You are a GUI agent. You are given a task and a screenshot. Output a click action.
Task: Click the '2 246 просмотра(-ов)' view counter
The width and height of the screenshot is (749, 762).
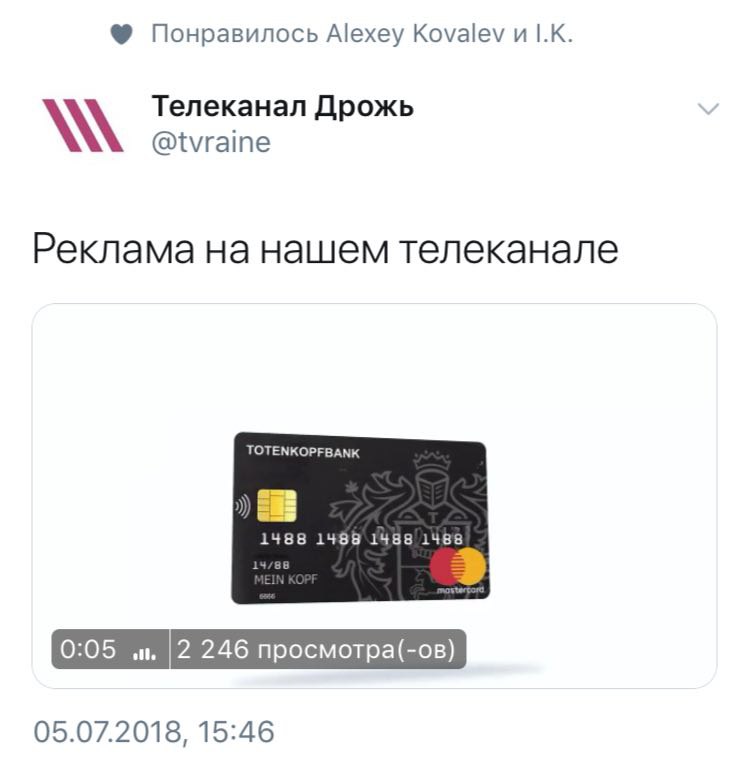pyautogui.click(x=316, y=649)
